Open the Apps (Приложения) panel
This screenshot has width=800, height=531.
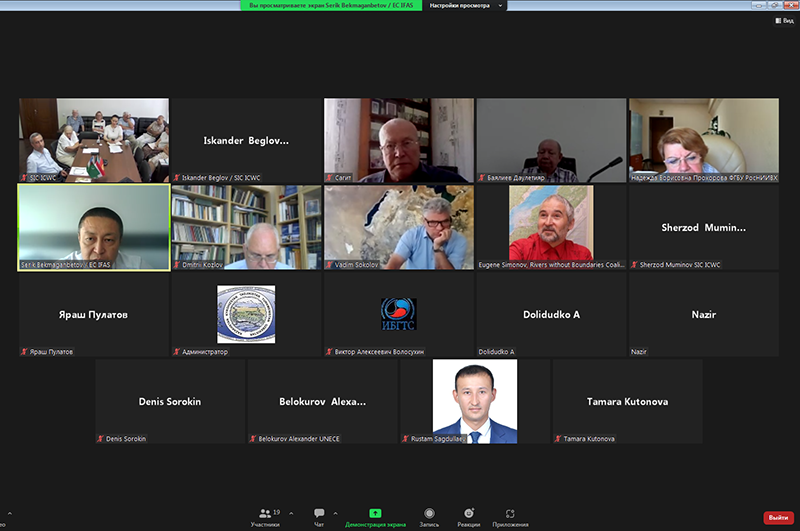click(510, 516)
